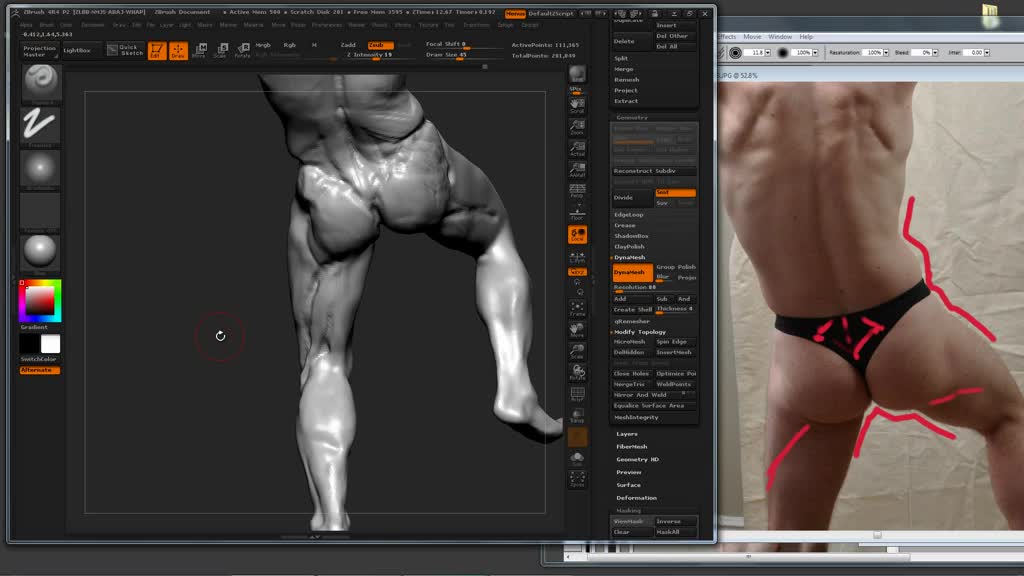Click the orange Menus button
The height and width of the screenshot is (576, 1024).
tap(515, 14)
